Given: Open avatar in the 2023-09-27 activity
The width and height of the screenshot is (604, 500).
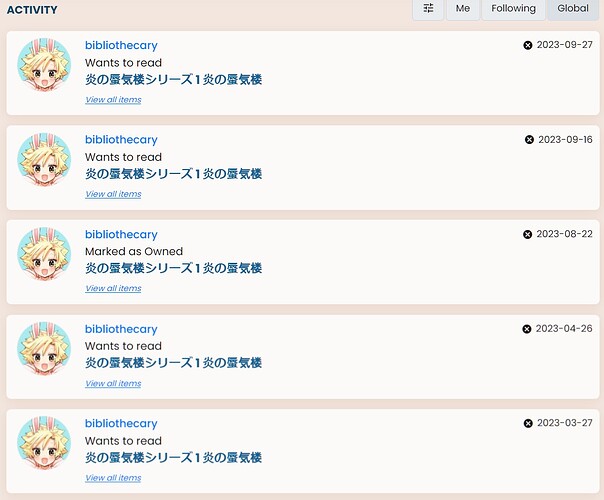Looking at the screenshot, I should tap(44, 64).
